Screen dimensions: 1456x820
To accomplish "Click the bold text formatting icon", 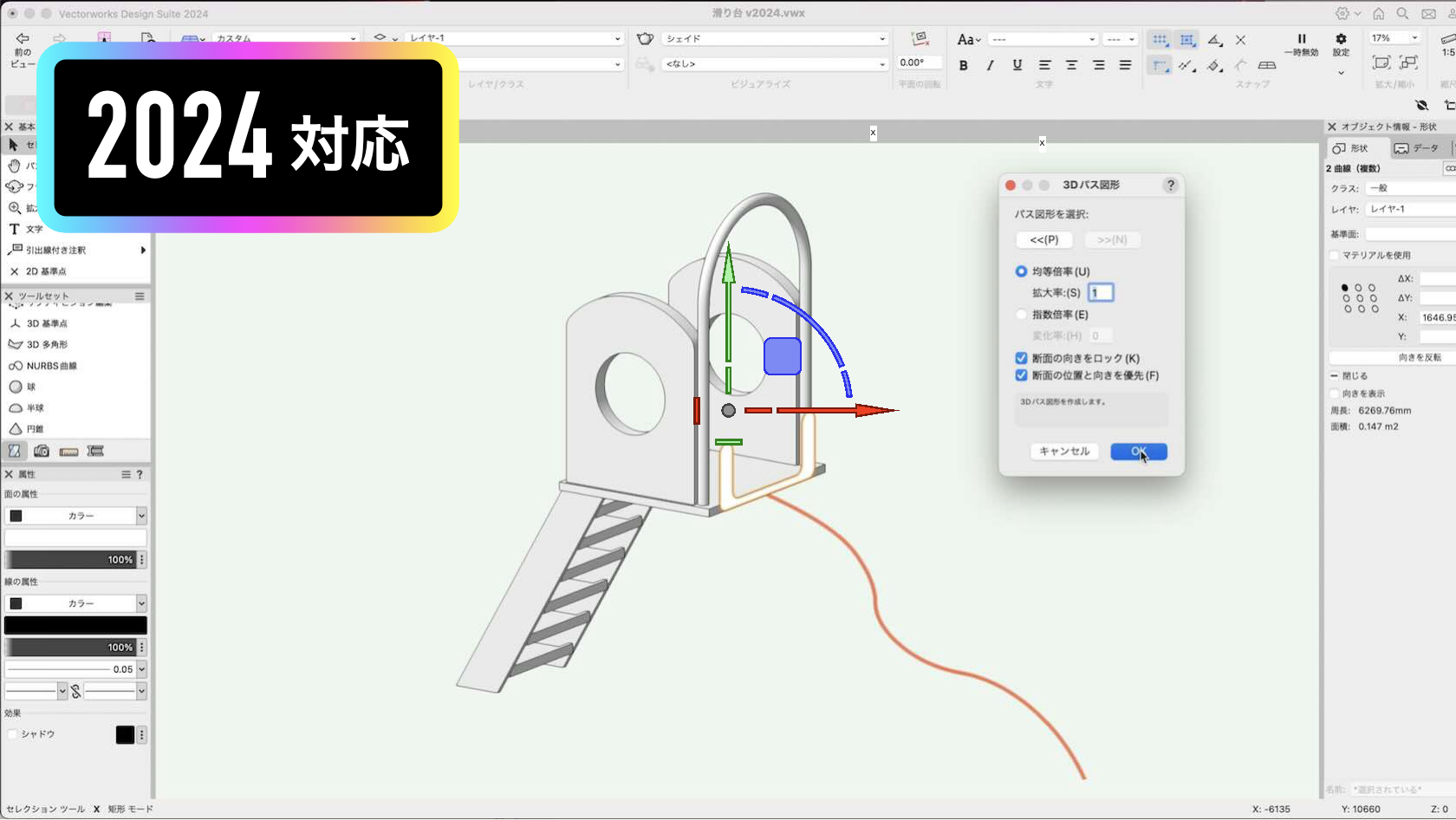I will click(963, 65).
